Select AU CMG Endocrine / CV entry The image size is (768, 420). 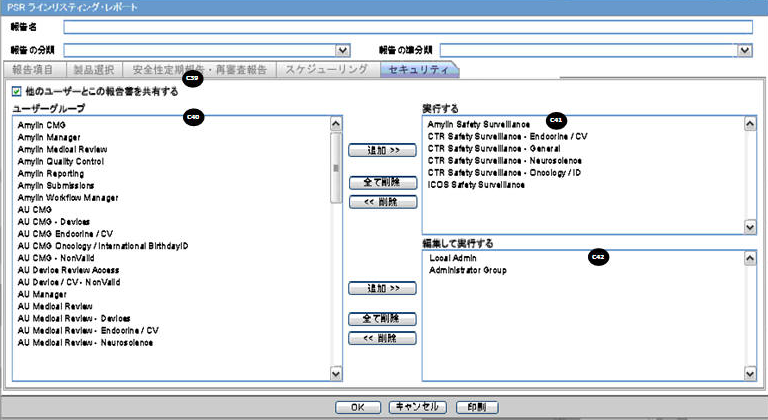click(65, 234)
